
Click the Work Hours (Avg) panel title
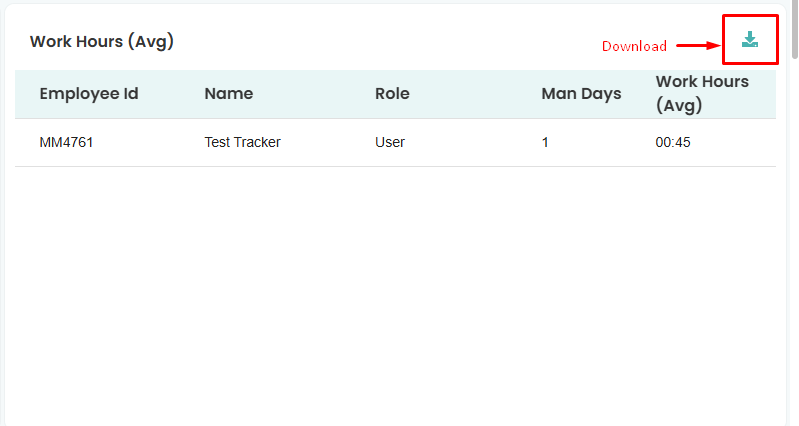[x=102, y=41]
